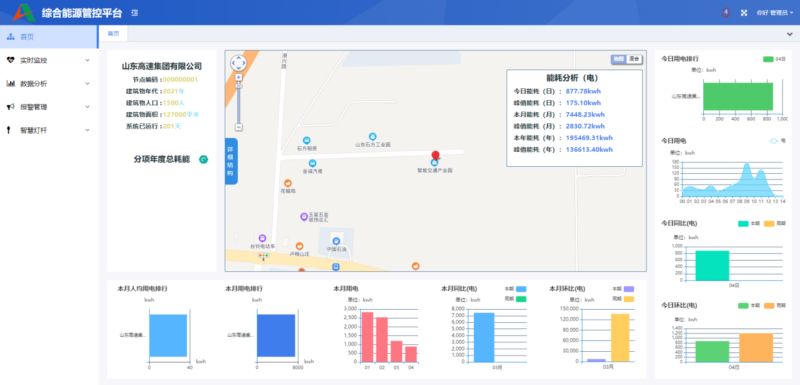Zoom out the map with minus button
This screenshot has width=800, height=385.
239,127
